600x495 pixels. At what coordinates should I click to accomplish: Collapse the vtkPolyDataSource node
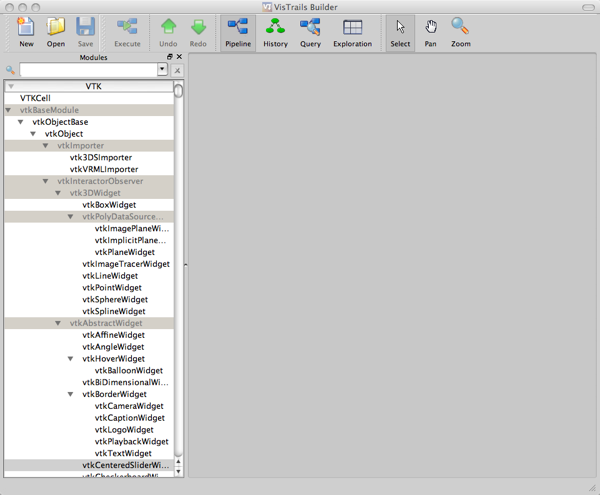point(70,217)
